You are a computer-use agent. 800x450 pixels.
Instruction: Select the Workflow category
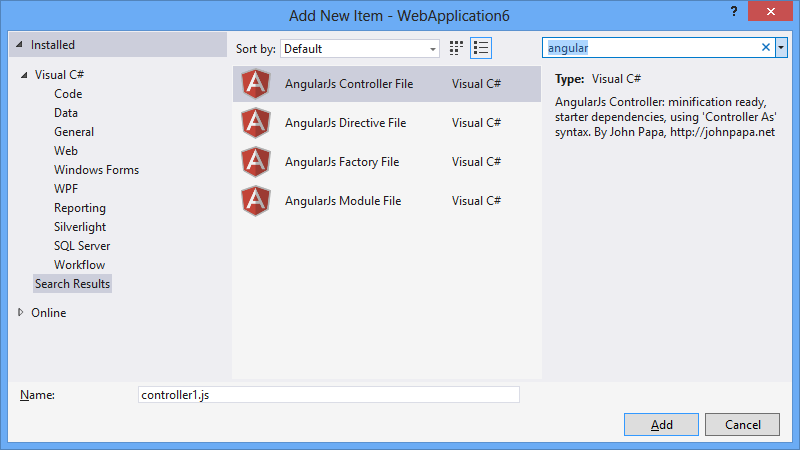(80, 265)
